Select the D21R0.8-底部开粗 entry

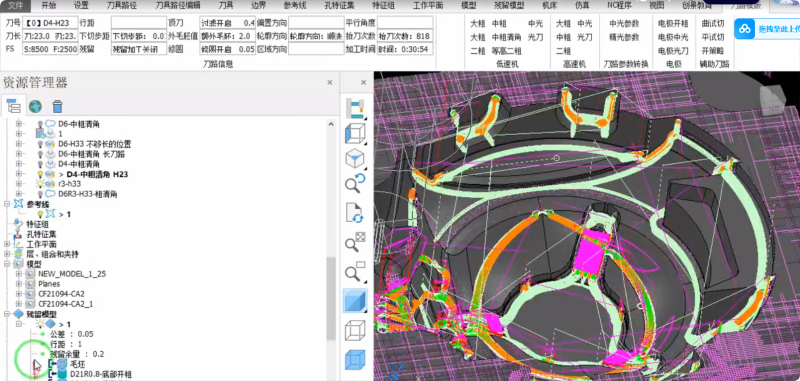pos(101,374)
